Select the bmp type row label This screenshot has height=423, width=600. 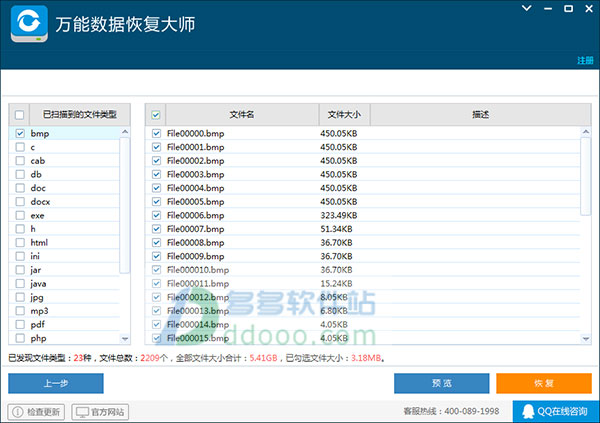tap(40, 134)
